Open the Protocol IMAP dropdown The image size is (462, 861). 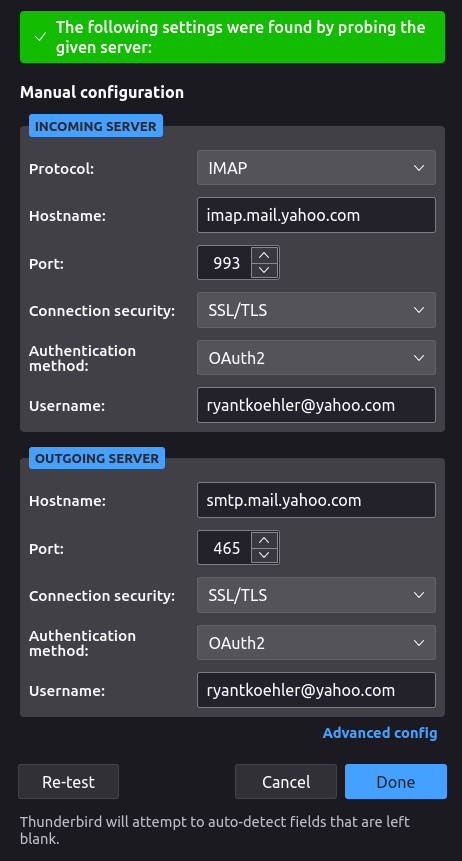pyautogui.click(x=316, y=167)
